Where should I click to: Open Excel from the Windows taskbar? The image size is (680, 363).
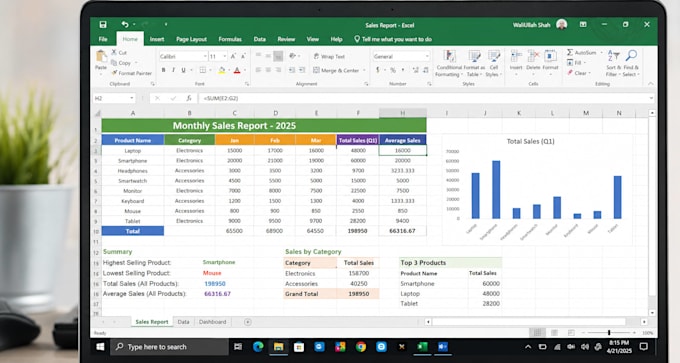pyautogui.click(x=422, y=347)
